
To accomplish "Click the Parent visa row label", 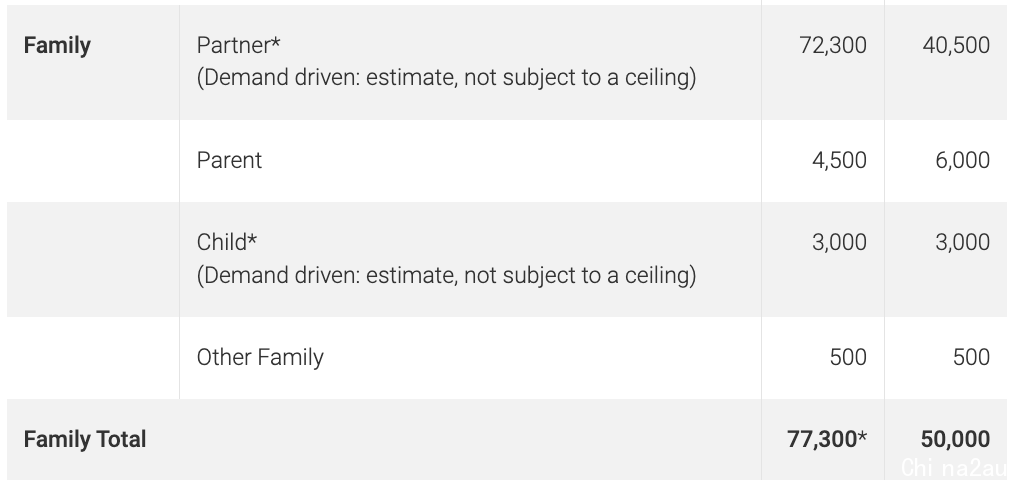I will pyautogui.click(x=229, y=160).
